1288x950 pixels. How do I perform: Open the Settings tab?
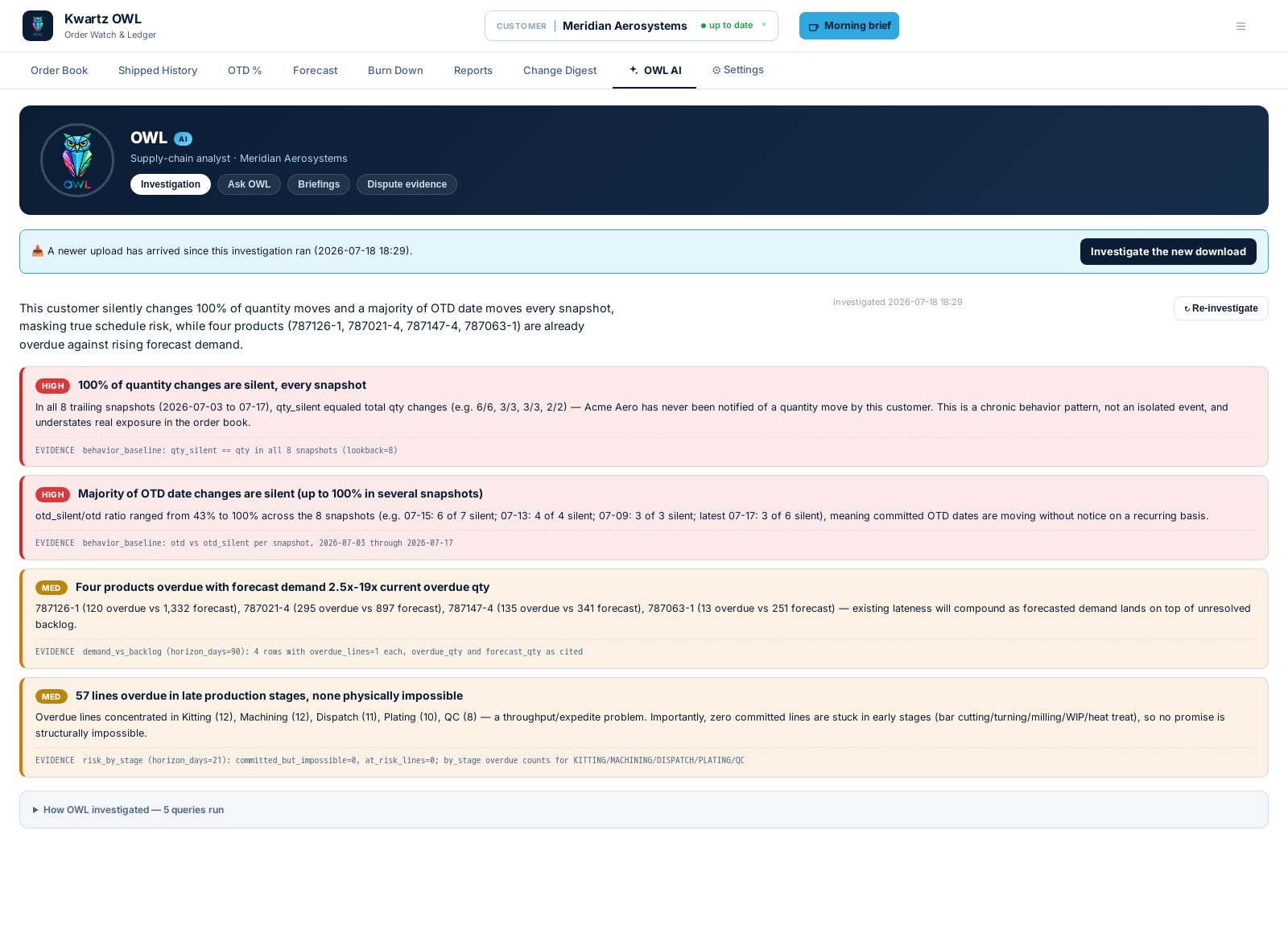(x=738, y=70)
